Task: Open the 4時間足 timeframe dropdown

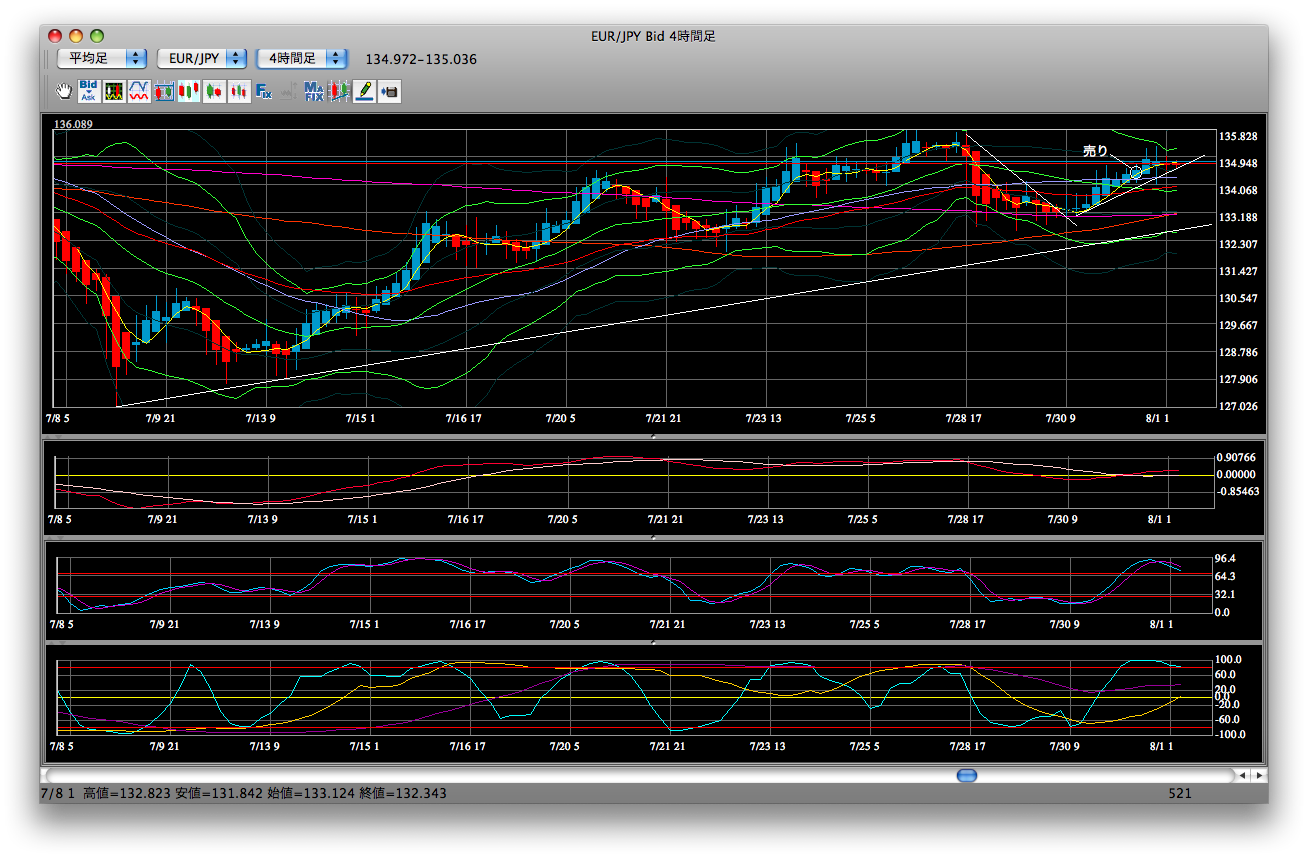Action: click(x=302, y=59)
